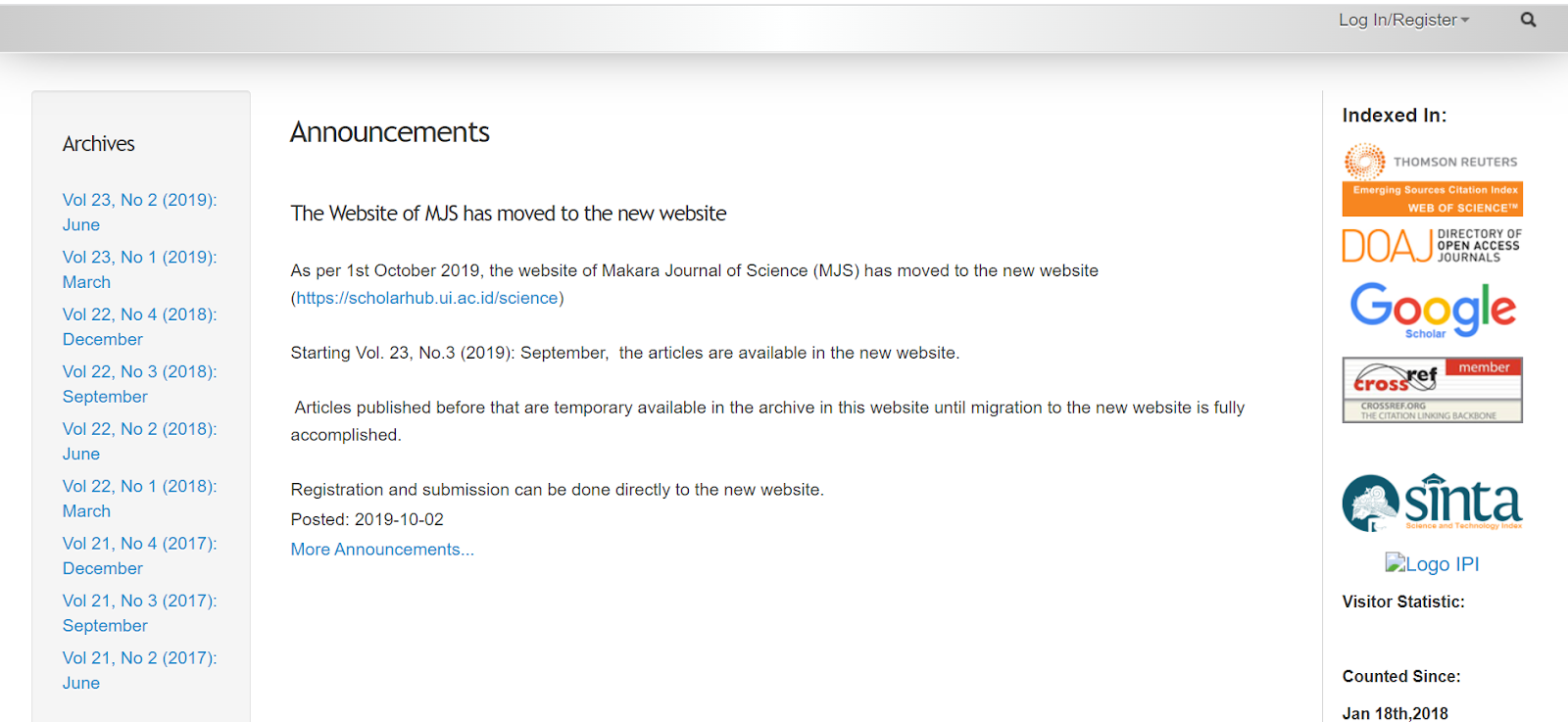Open the Sinta index logo
The image size is (1568, 722).
[x=1432, y=503]
